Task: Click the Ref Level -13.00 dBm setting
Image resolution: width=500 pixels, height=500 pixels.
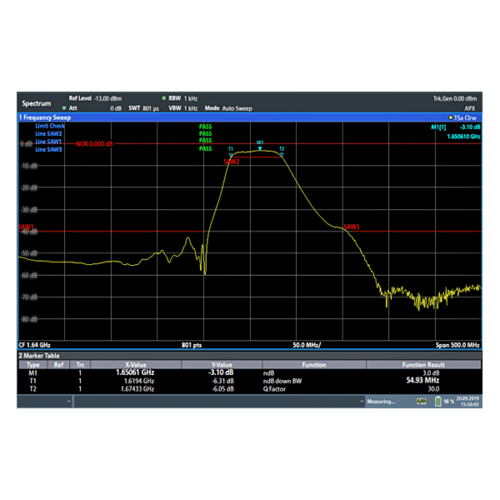Action: click(x=95, y=98)
